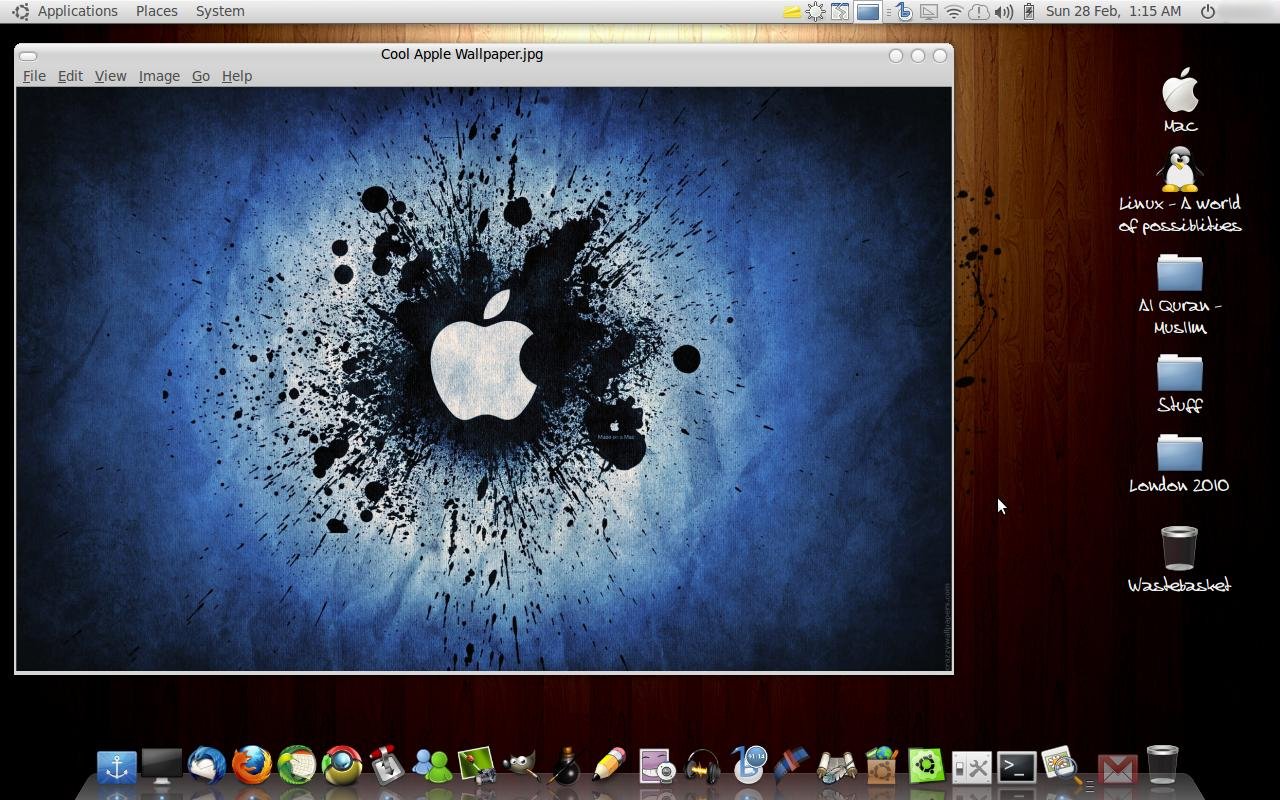
Task: Click the yellow sticky notes tray icon
Action: click(x=792, y=12)
